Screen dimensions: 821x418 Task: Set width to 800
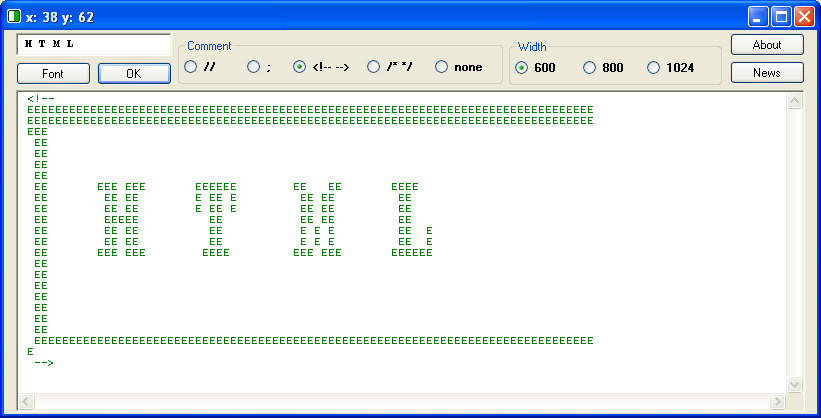(x=590, y=68)
